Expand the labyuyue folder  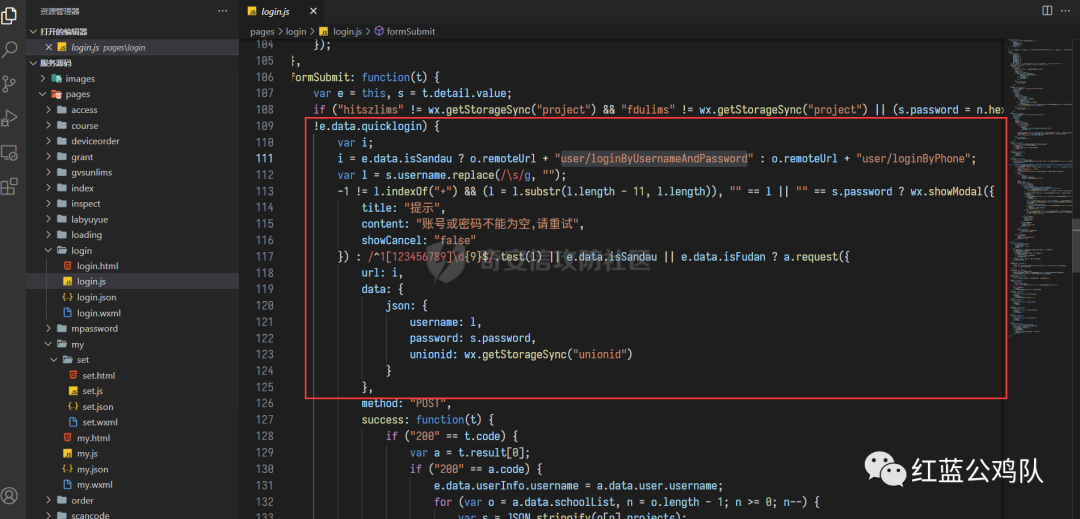pos(90,219)
